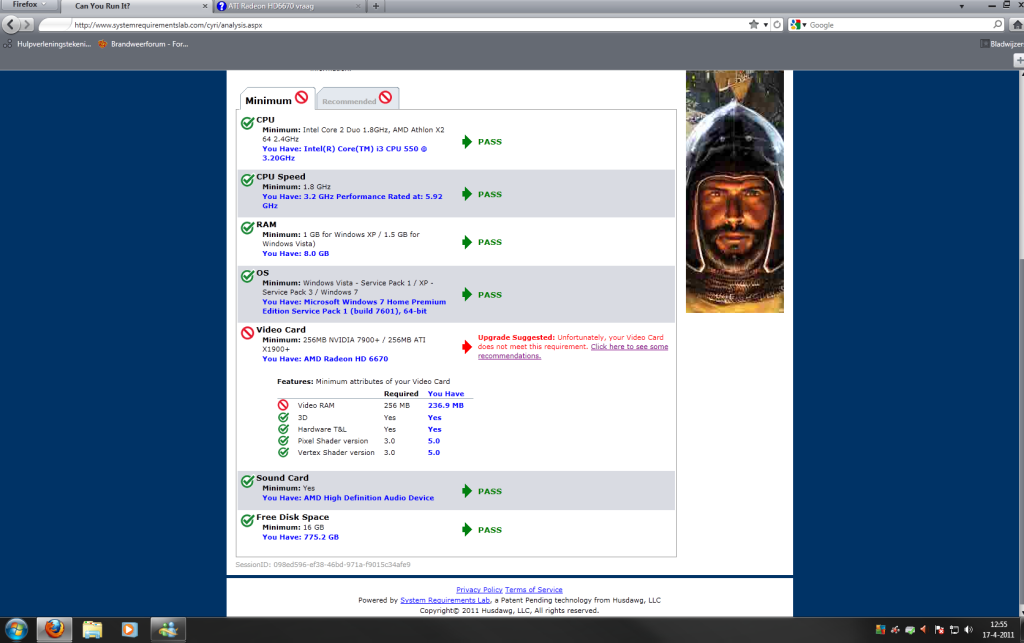Click "You Have: AMD High Definition Audio Device" text
The image size is (1024, 643).
348,498
